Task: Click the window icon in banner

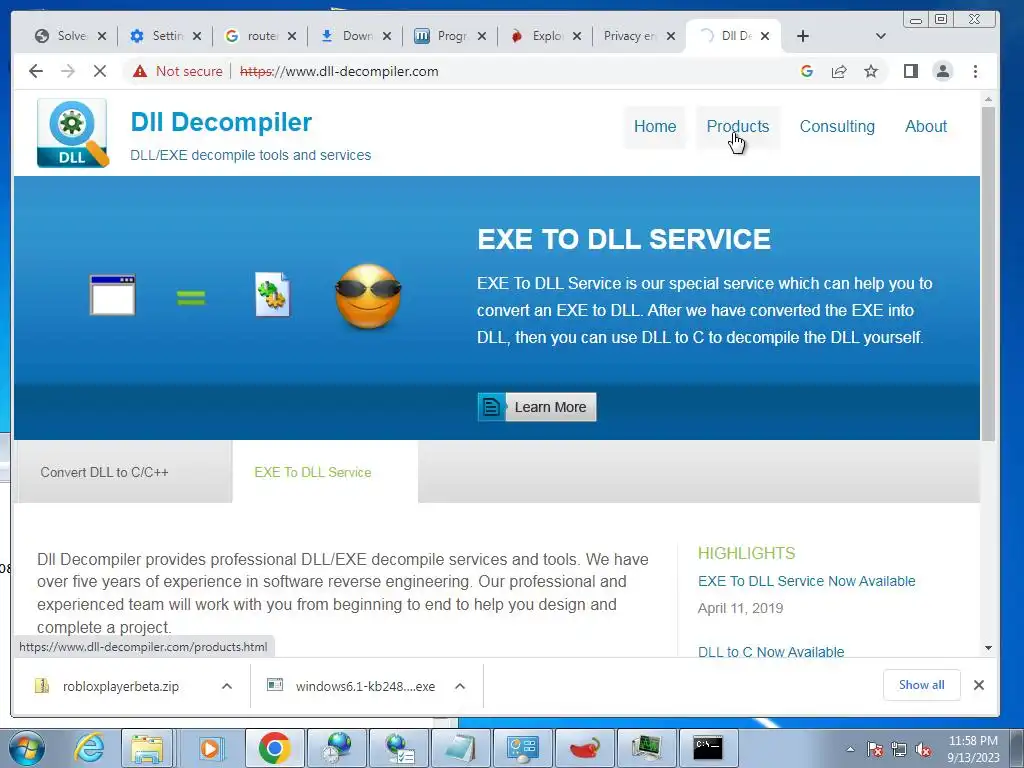Action: coord(112,295)
